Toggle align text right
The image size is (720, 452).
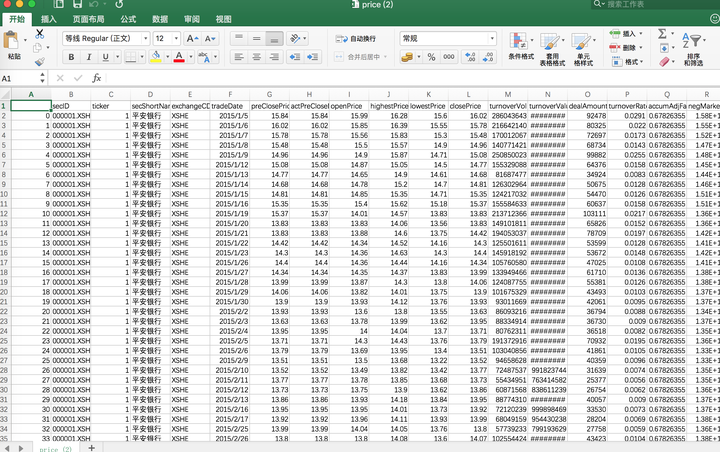tap(274, 57)
